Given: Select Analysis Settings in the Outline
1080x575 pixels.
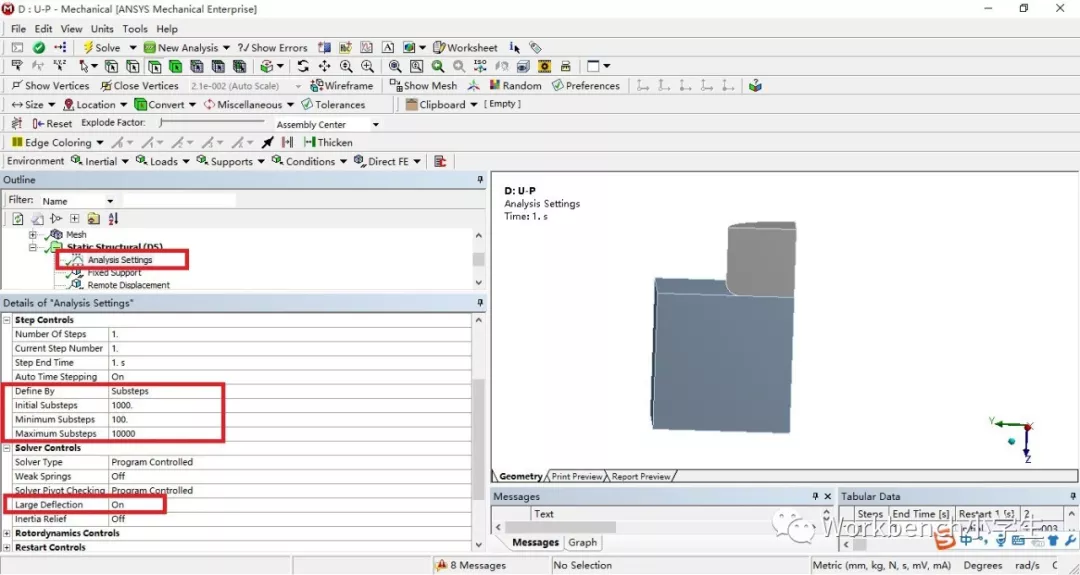Looking at the screenshot, I should point(120,260).
